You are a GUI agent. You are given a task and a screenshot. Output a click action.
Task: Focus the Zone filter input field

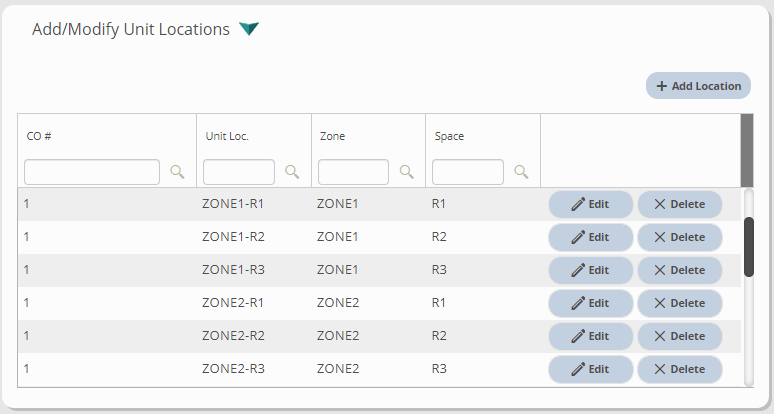(x=353, y=172)
